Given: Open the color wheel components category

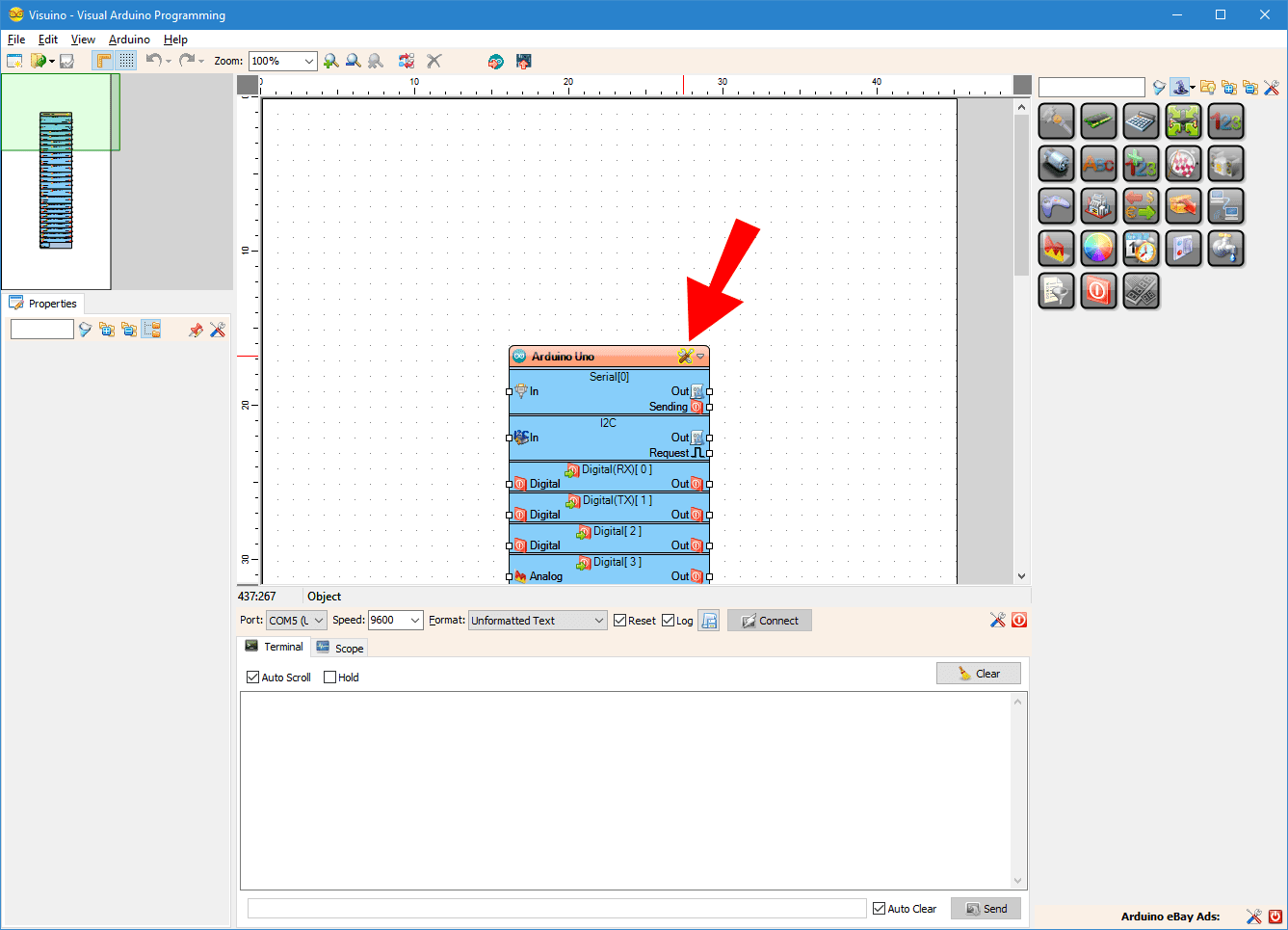Looking at the screenshot, I should 1098,248.
